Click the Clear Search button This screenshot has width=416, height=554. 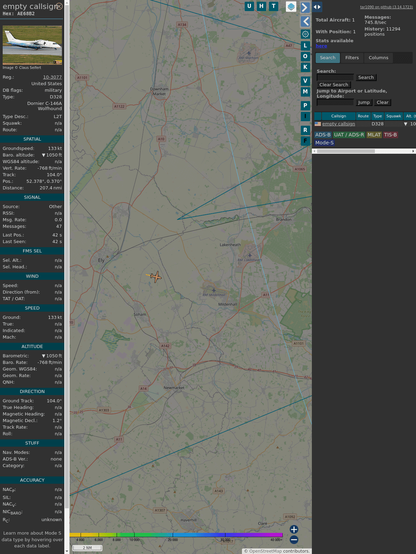[334, 84]
